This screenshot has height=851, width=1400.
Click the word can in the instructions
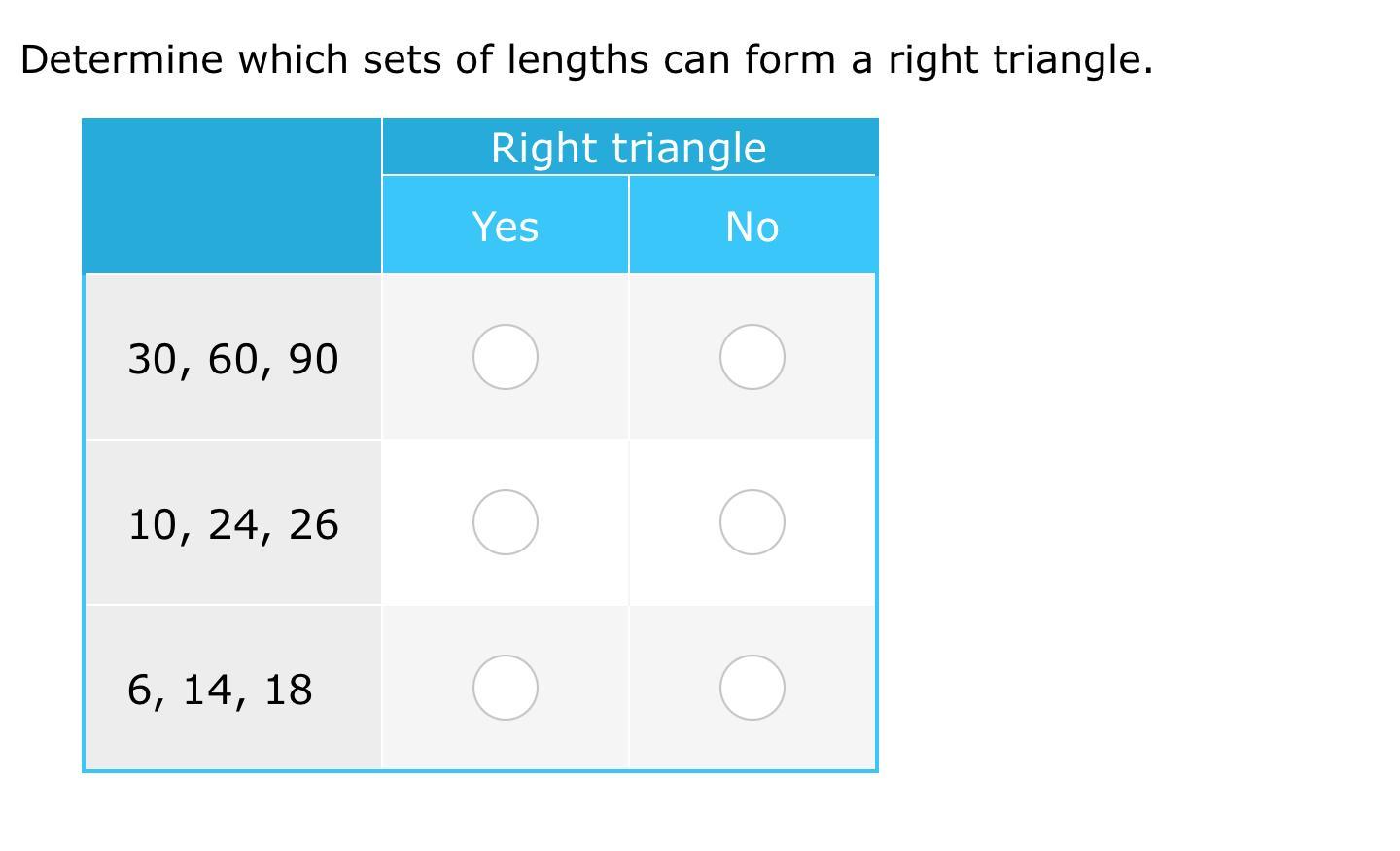click(697, 59)
